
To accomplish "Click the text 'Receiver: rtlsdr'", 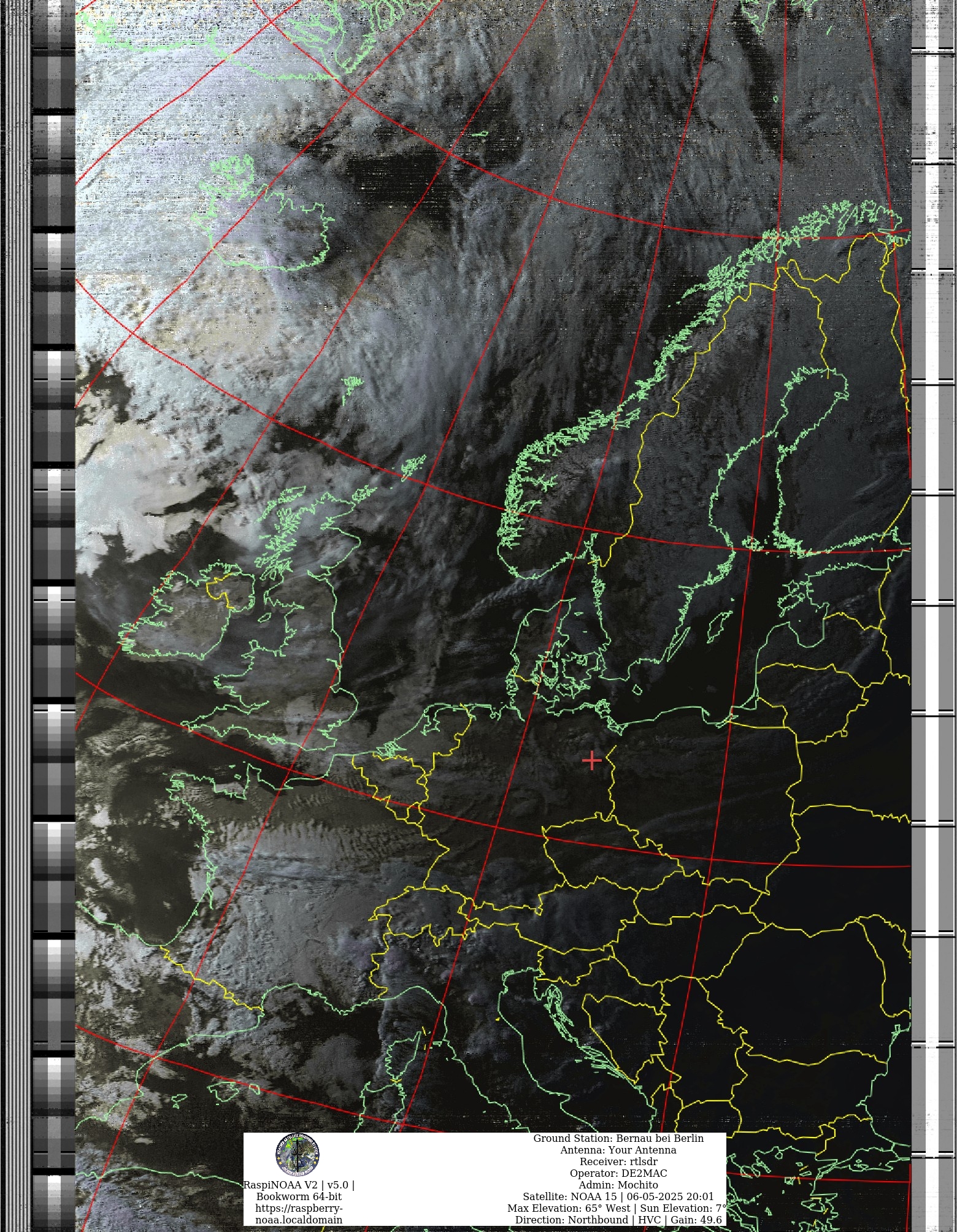I will coord(618,1161).
